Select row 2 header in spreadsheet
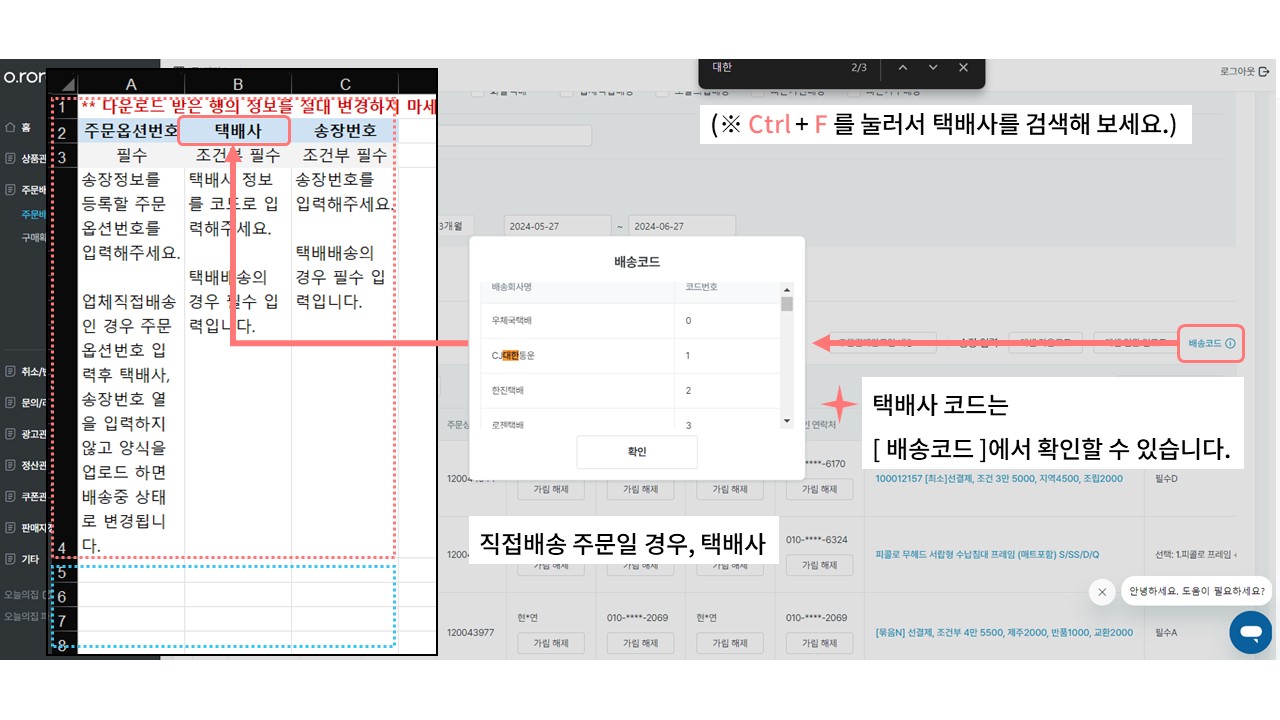The image size is (1280, 720). (62, 132)
